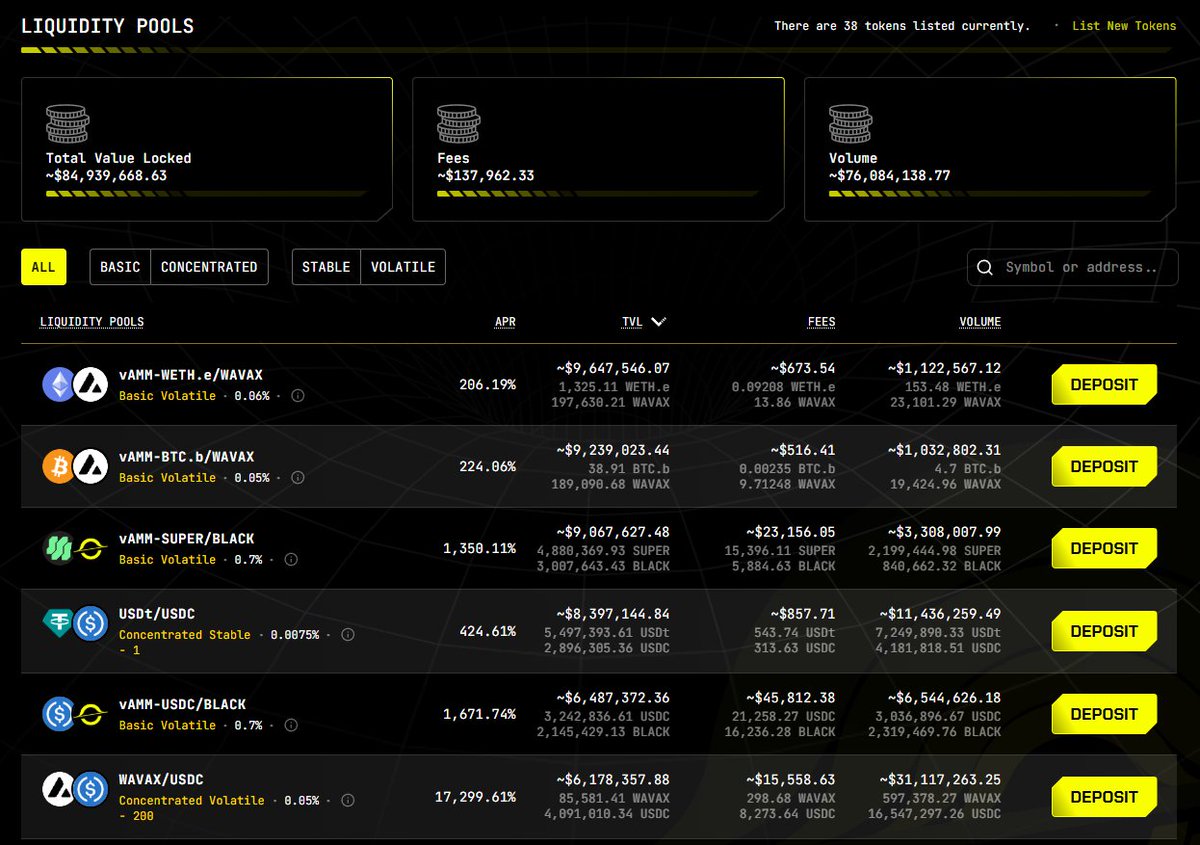Click Concentrated Stable label on USDt/USDC
The image size is (1200, 845).
(185, 635)
